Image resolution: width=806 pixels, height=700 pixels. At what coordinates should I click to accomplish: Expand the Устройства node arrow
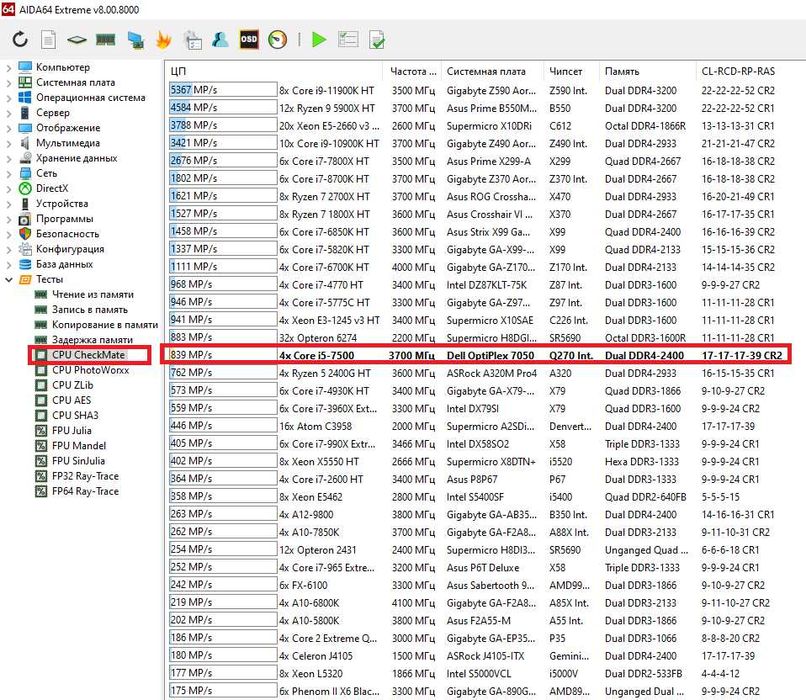click(x=8, y=204)
